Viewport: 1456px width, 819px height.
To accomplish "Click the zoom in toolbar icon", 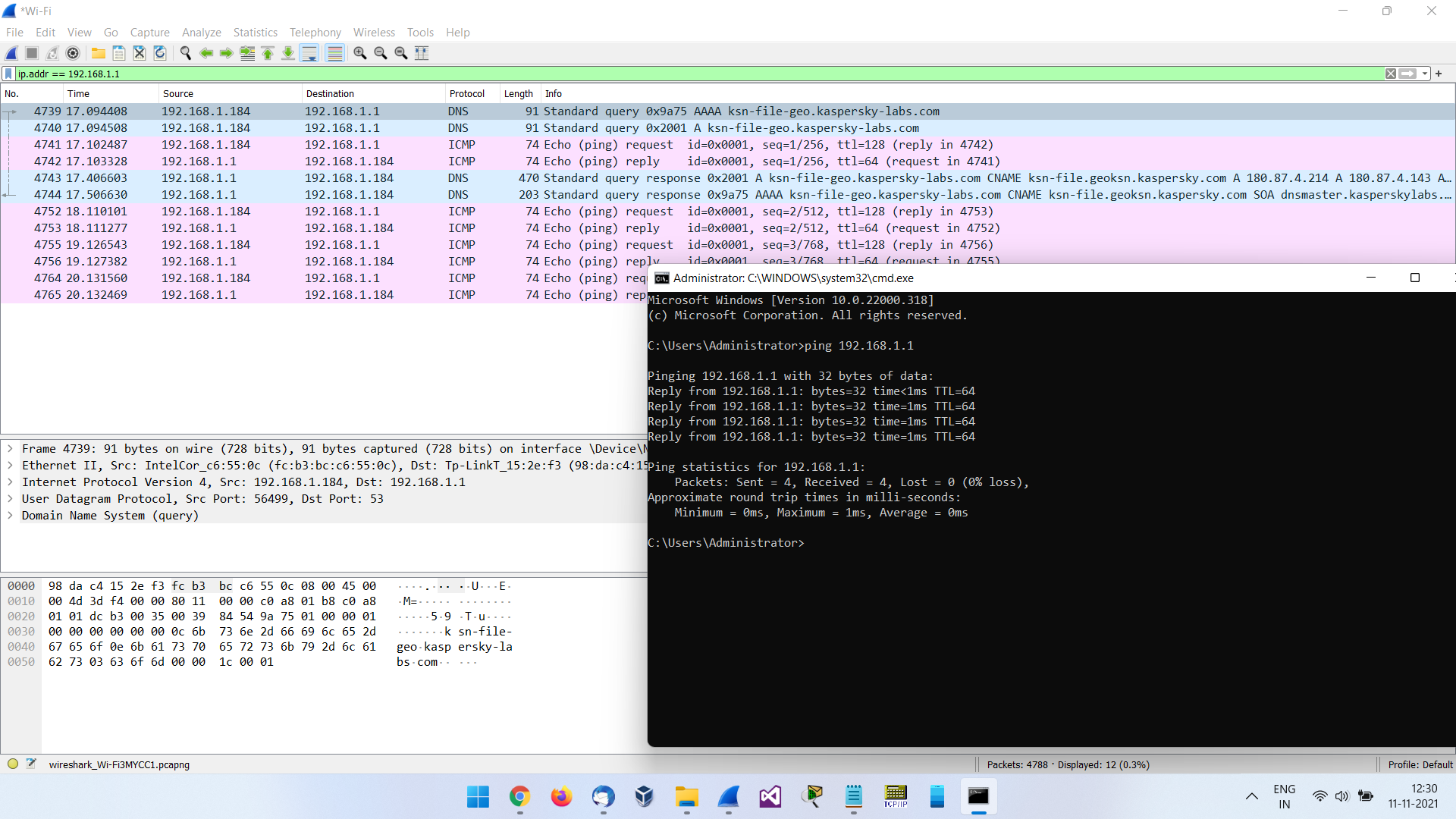I will point(360,53).
